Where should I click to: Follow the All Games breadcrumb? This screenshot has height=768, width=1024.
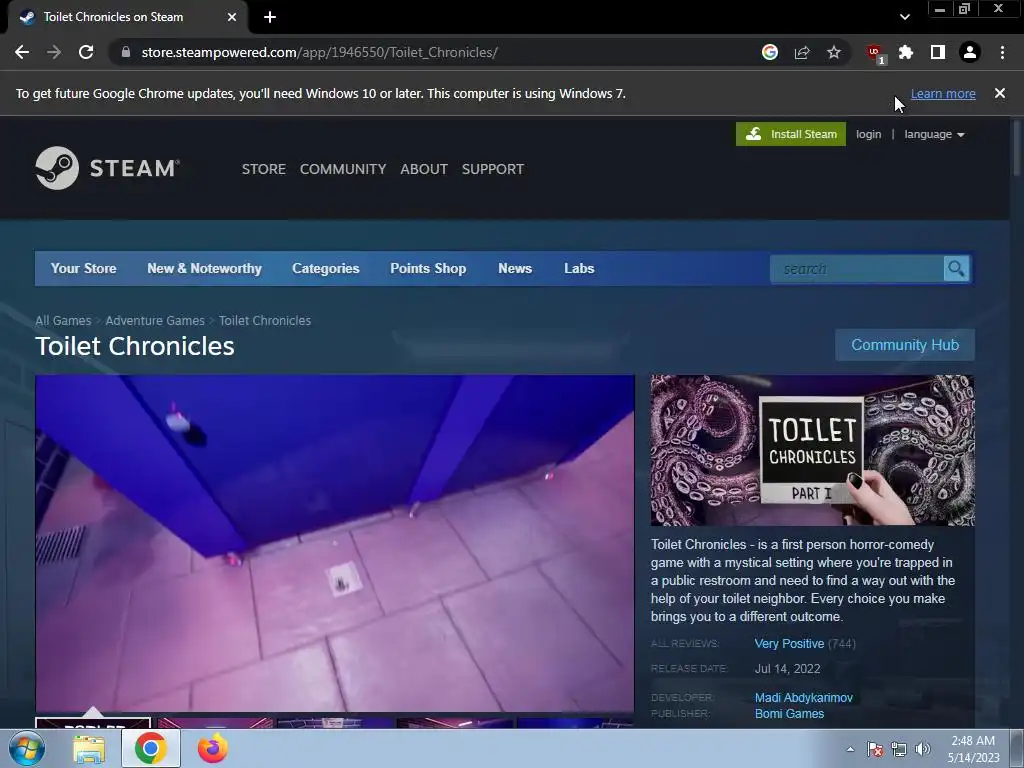coord(63,321)
